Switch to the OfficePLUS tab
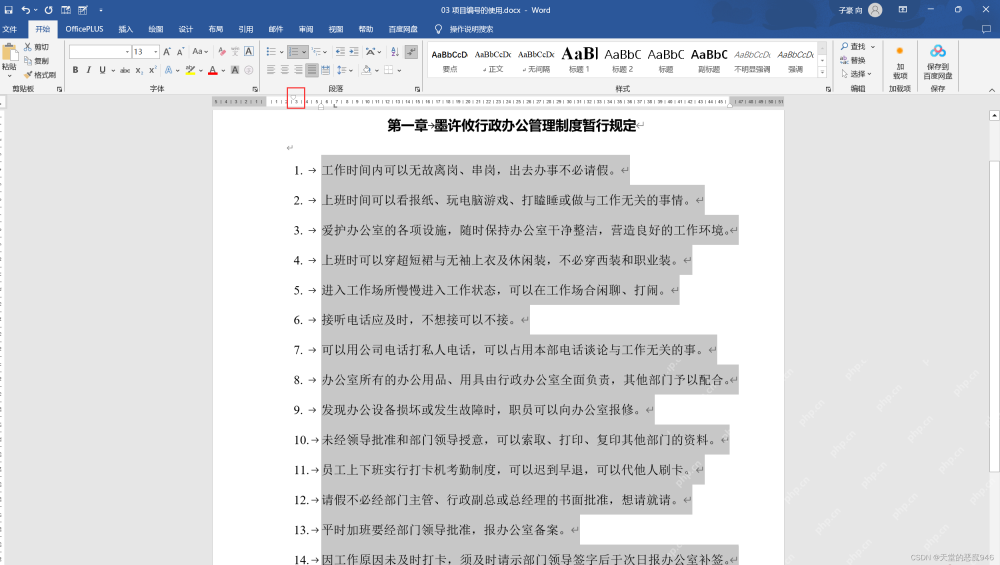Screen dimensions: 1000x565 tap(84, 29)
